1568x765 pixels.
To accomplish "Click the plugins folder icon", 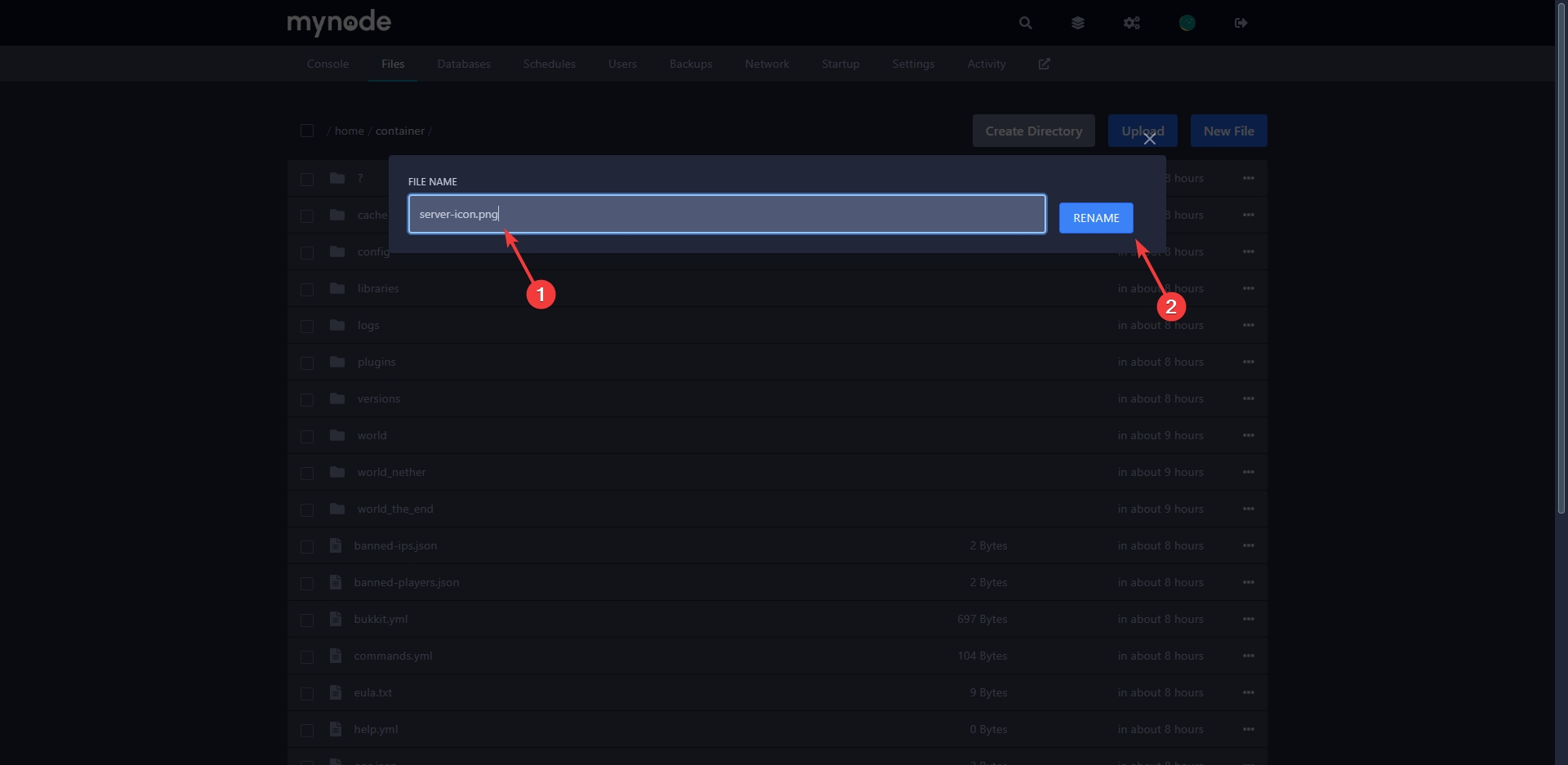I will (x=337, y=362).
